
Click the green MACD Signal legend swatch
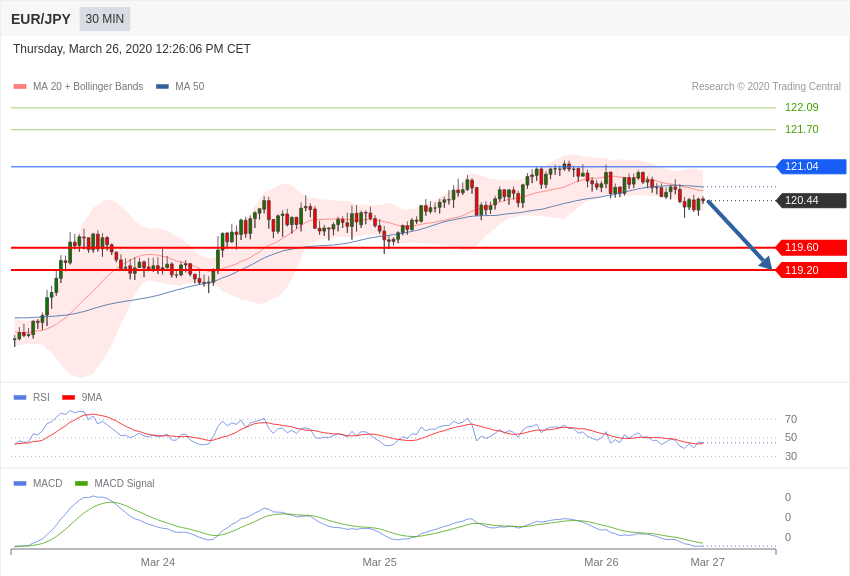point(81,483)
